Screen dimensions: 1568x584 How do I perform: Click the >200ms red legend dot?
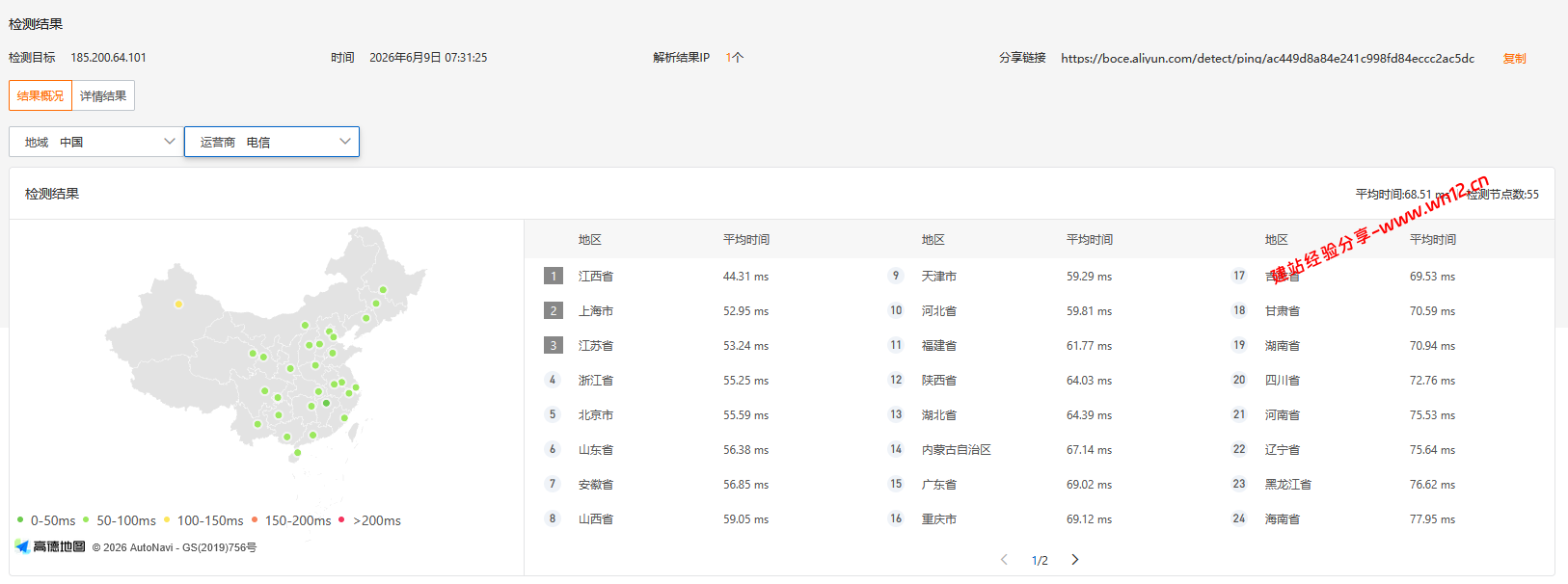(x=341, y=519)
